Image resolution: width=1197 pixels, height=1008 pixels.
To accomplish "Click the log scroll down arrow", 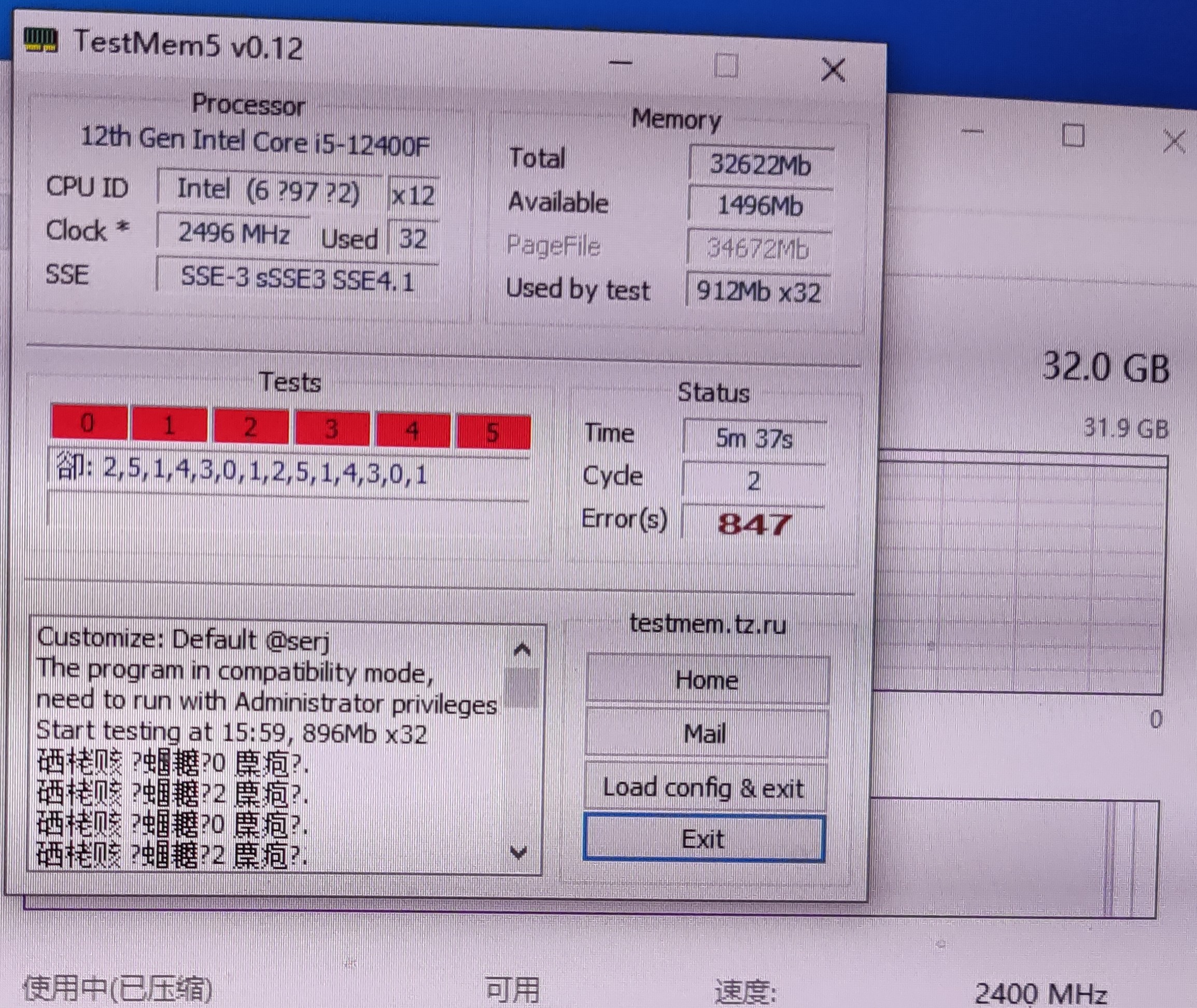I will pyautogui.click(x=518, y=852).
